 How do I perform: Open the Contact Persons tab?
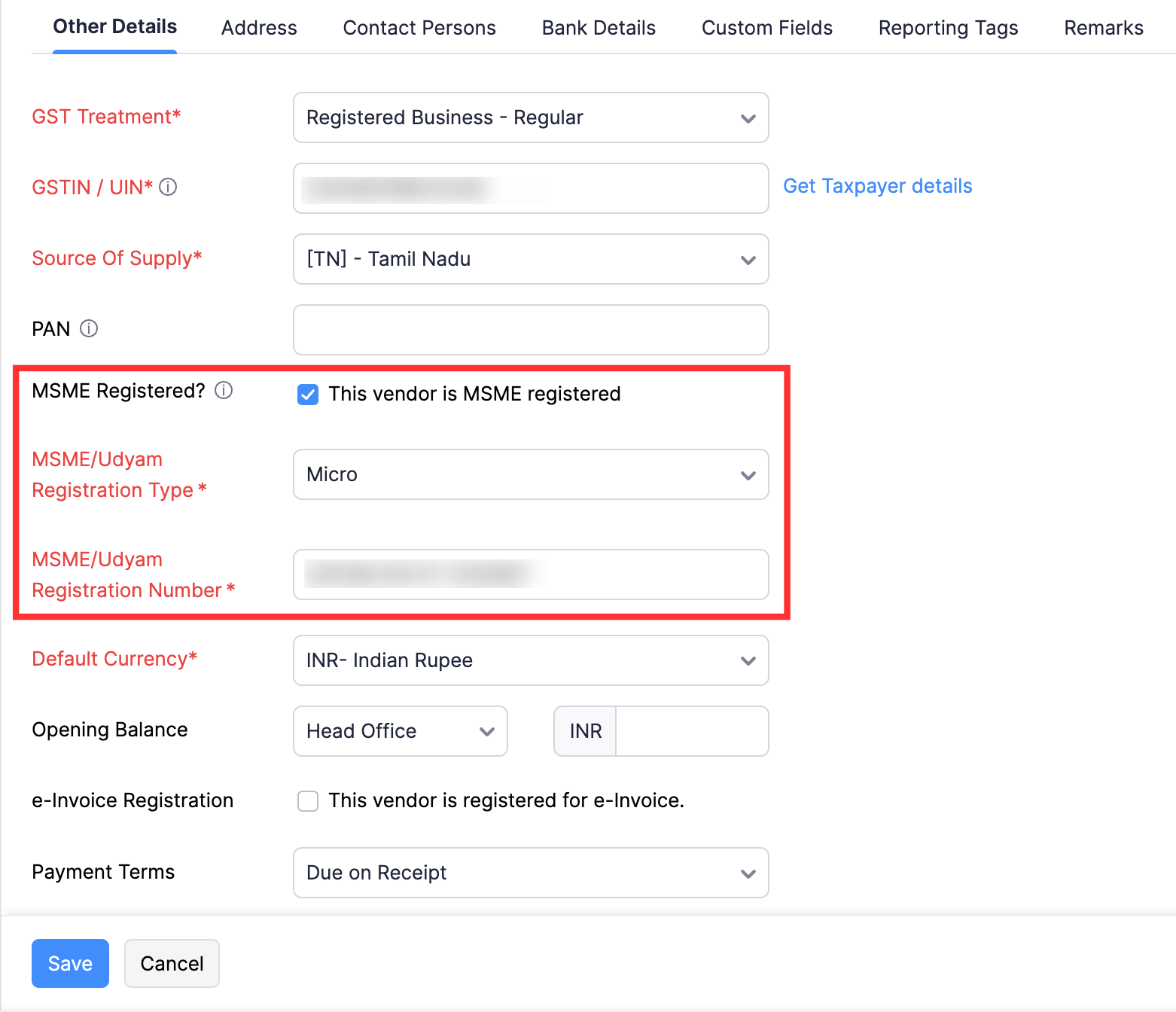coord(419,27)
